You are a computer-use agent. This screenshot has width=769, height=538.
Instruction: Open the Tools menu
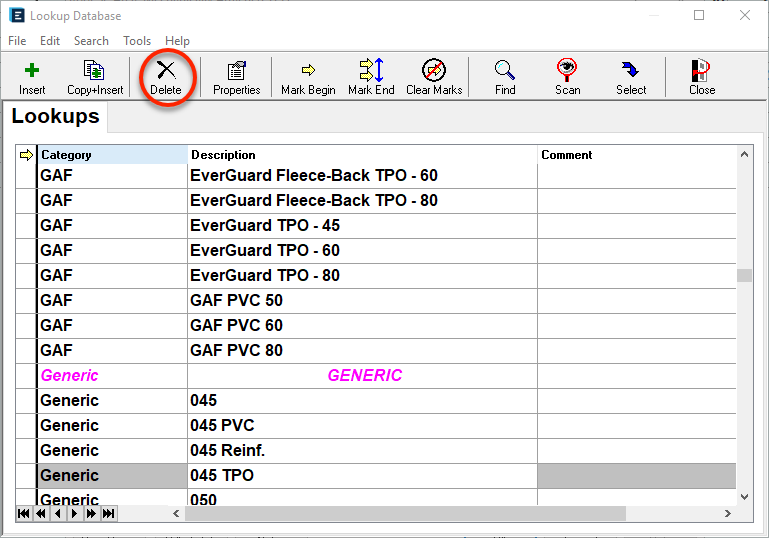tap(137, 41)
